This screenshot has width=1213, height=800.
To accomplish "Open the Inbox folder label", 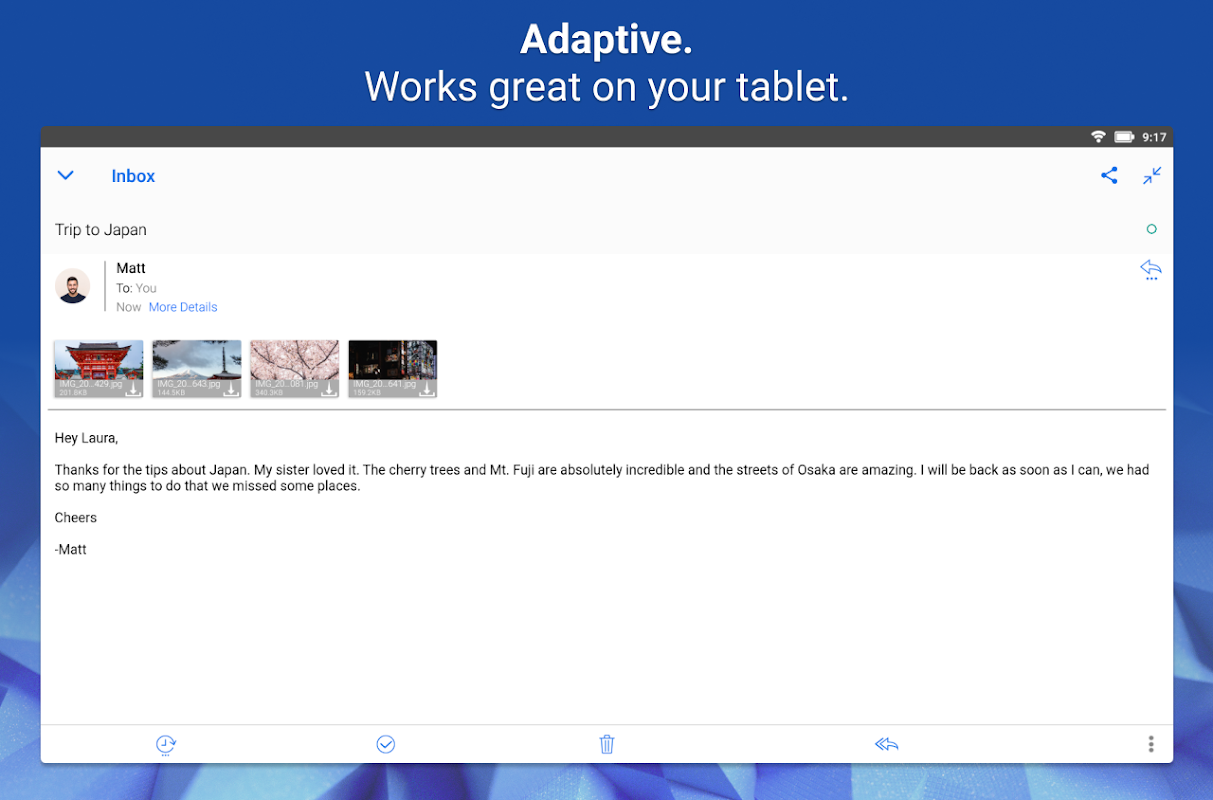I will (133, 176).
